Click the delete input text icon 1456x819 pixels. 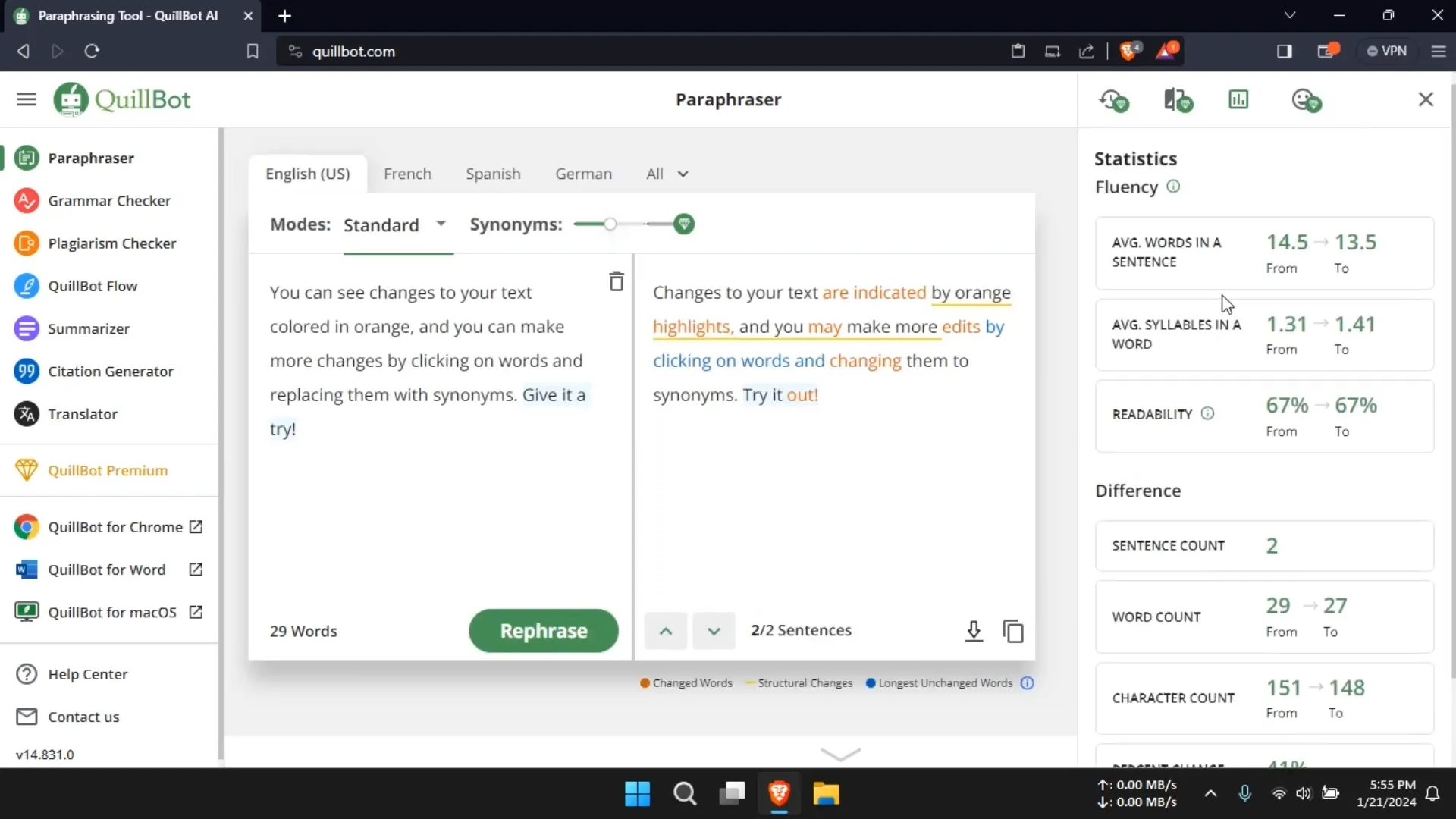[x=617, y=282]
